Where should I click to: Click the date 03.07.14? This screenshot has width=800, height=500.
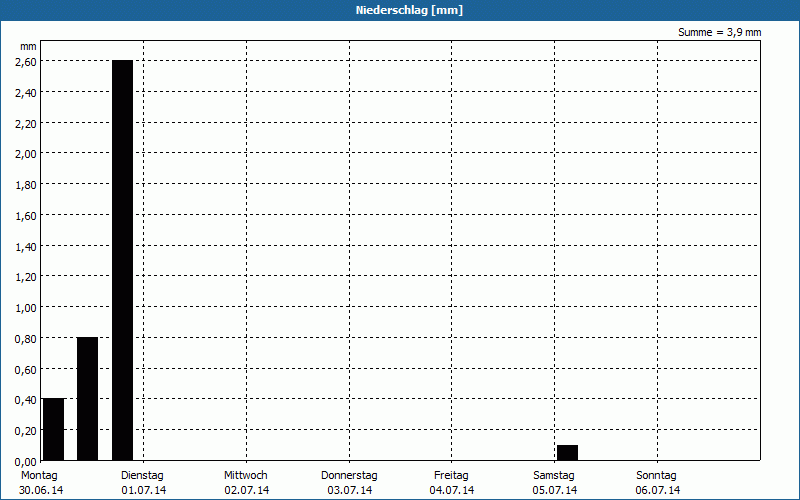coord(350,491)
